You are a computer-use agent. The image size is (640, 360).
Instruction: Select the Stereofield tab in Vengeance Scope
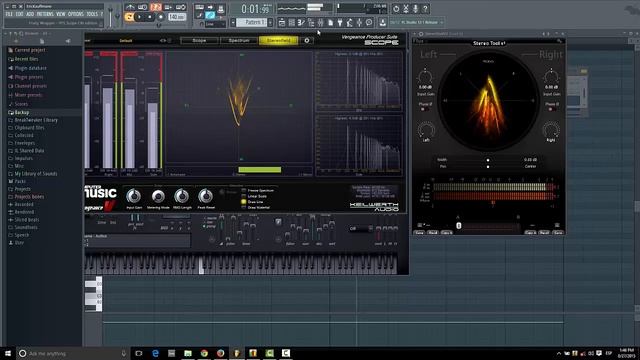[x=278, y=40]
